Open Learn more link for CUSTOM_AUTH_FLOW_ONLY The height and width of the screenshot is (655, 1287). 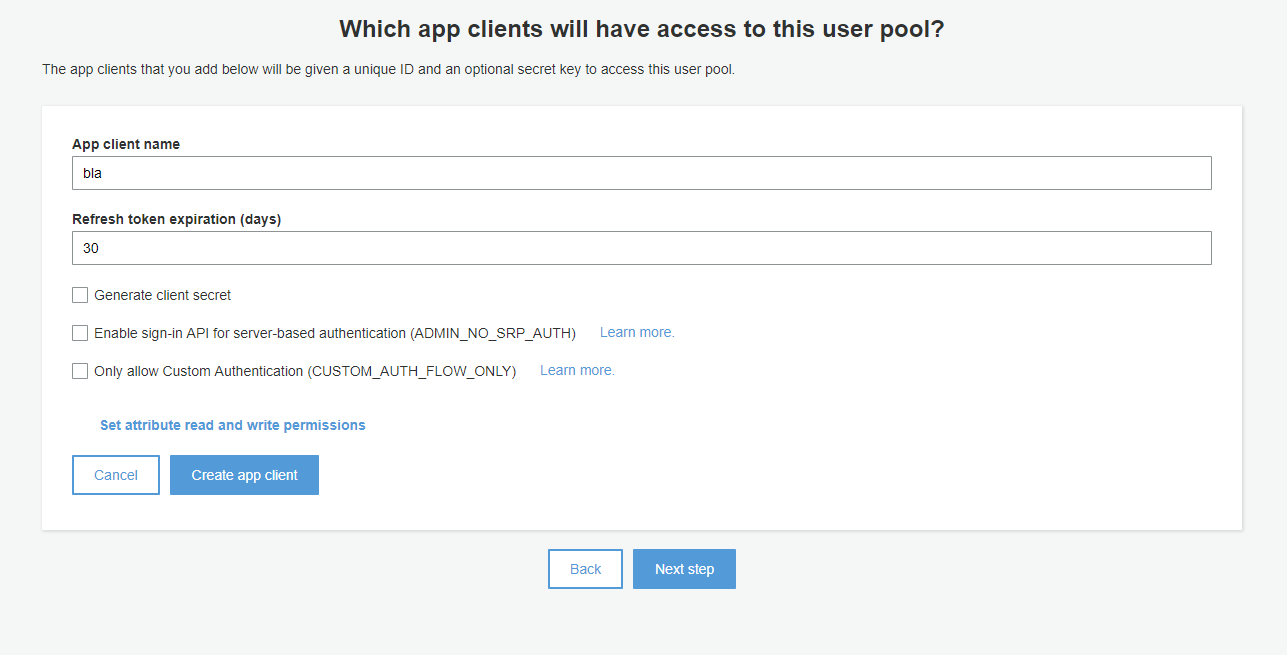577,370
